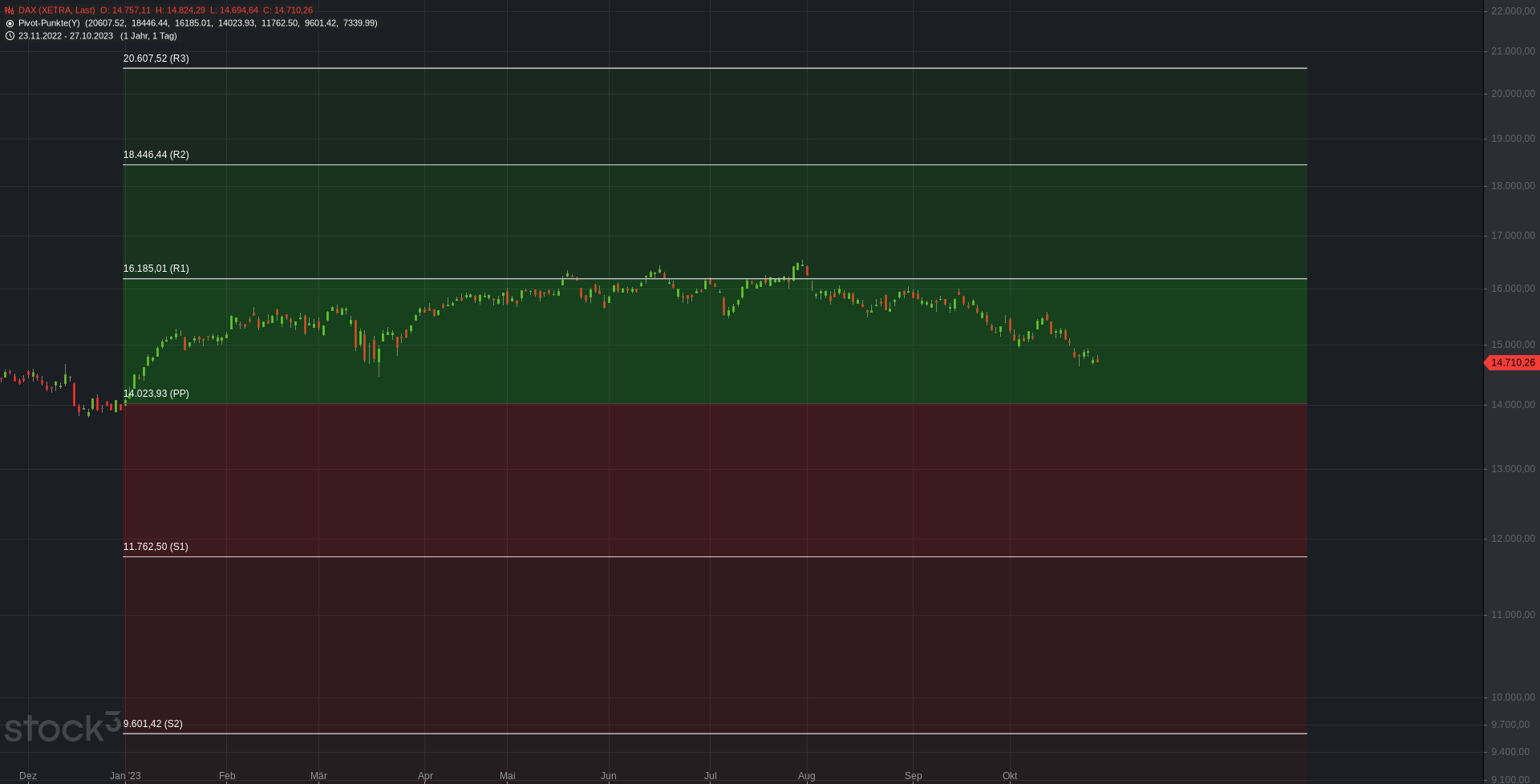Click the candlestick icon beside DAX label
This screenshot has width=1540, height=784.
tap(10, 10)
